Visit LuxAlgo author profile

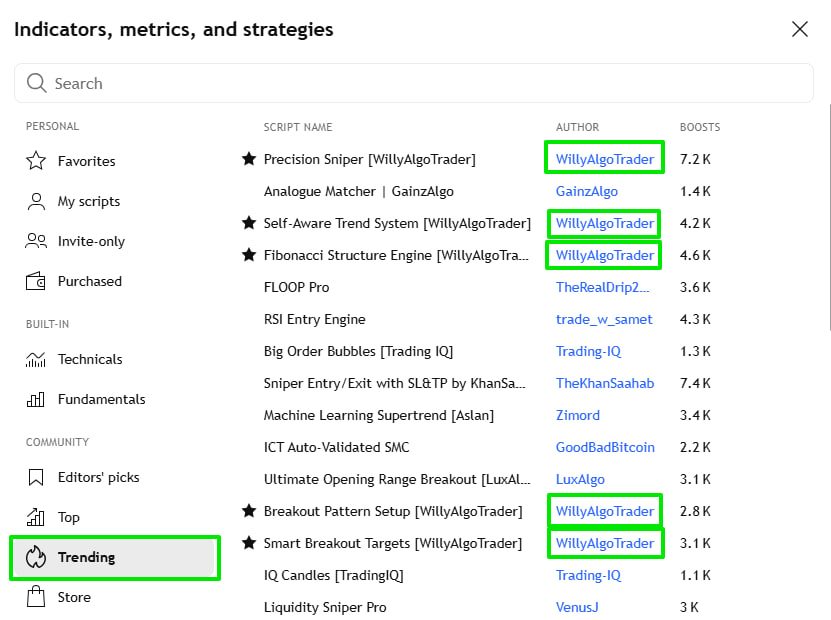(x=580, y=479)
